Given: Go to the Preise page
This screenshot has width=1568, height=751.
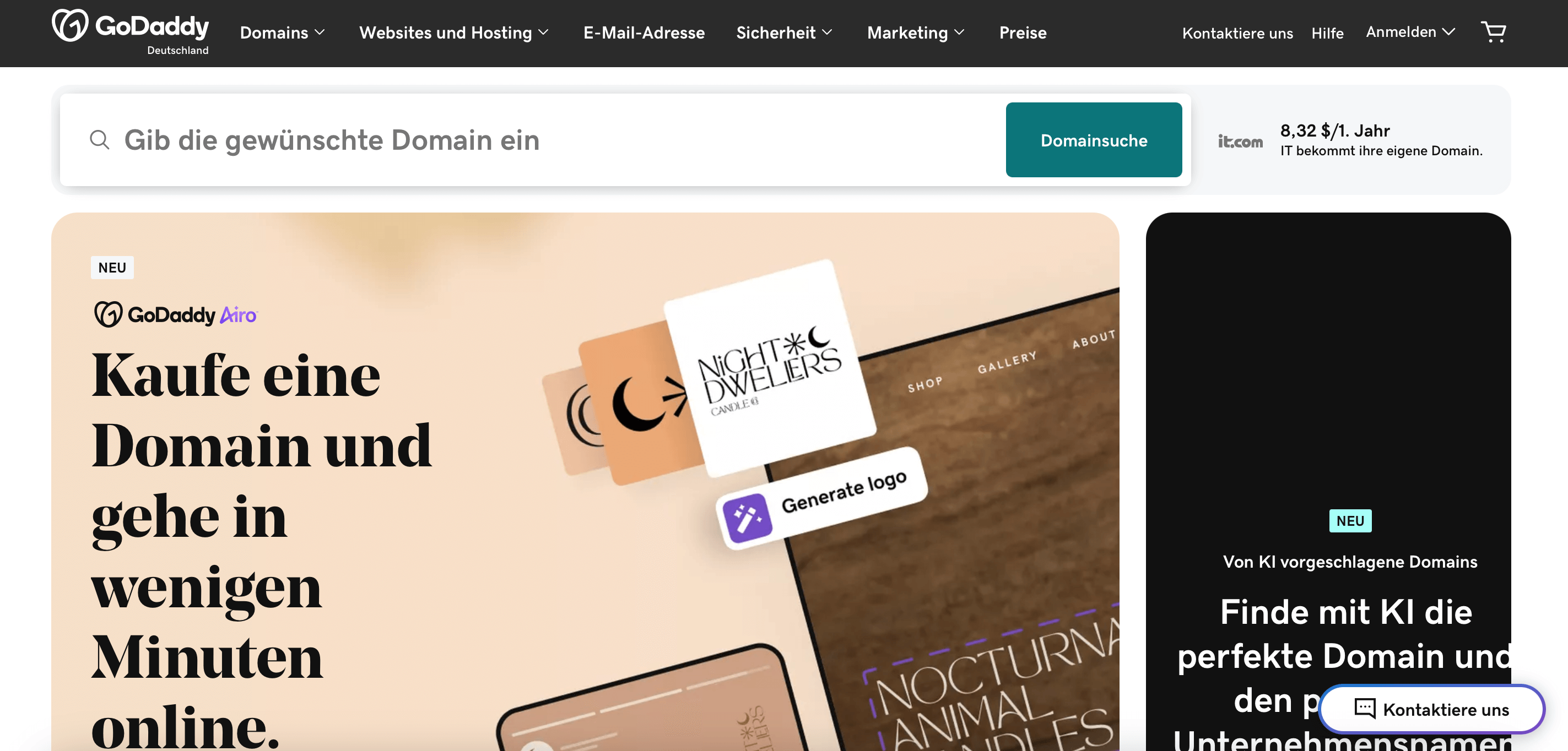Looking at the screenshot, I should [1023, 32].
